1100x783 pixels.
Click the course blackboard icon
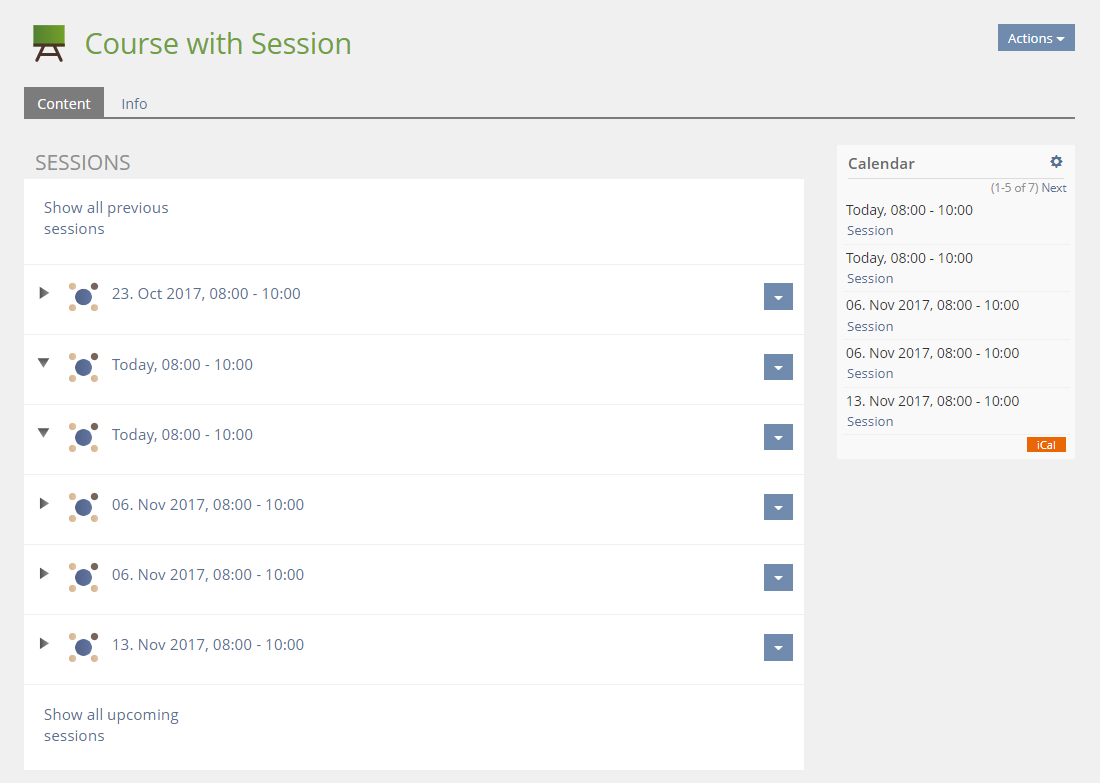coord(48,44)
